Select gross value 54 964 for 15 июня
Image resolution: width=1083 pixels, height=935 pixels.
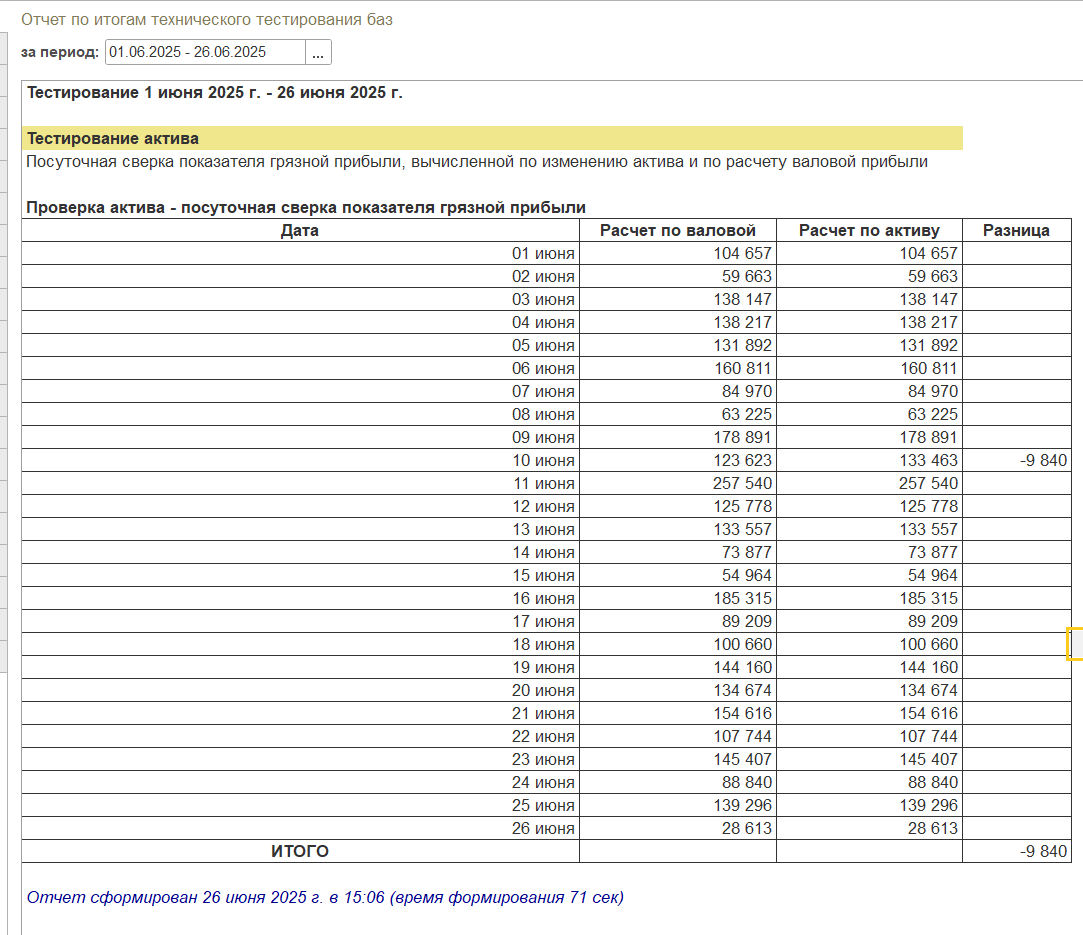678,576
